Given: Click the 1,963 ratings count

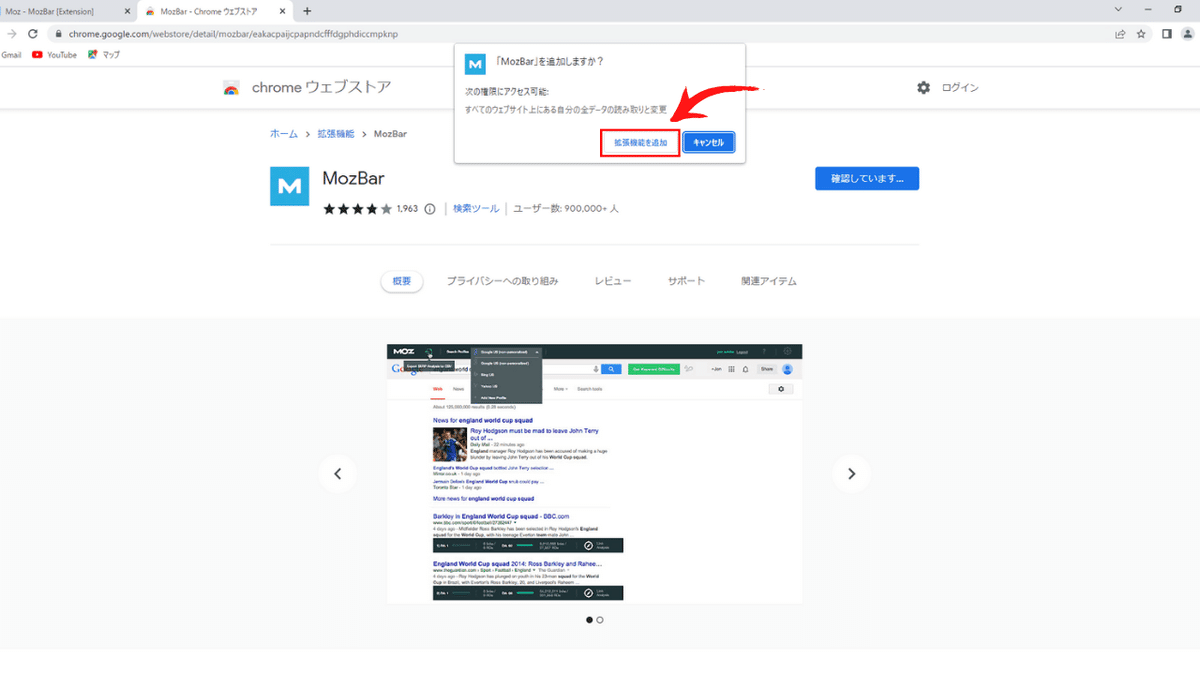Looking at the screenshot, I should coord(407,209).
